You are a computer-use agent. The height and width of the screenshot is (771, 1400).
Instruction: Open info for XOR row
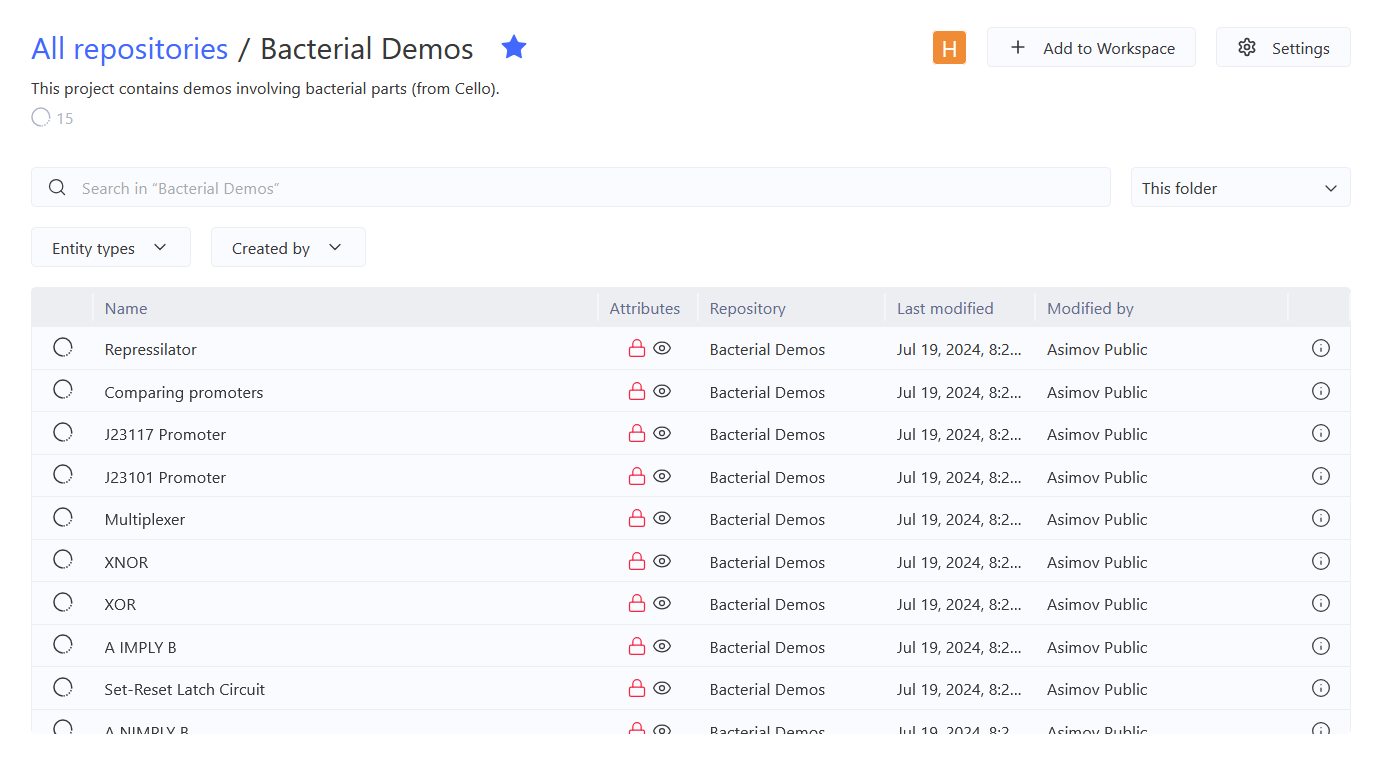point(1320,604)
